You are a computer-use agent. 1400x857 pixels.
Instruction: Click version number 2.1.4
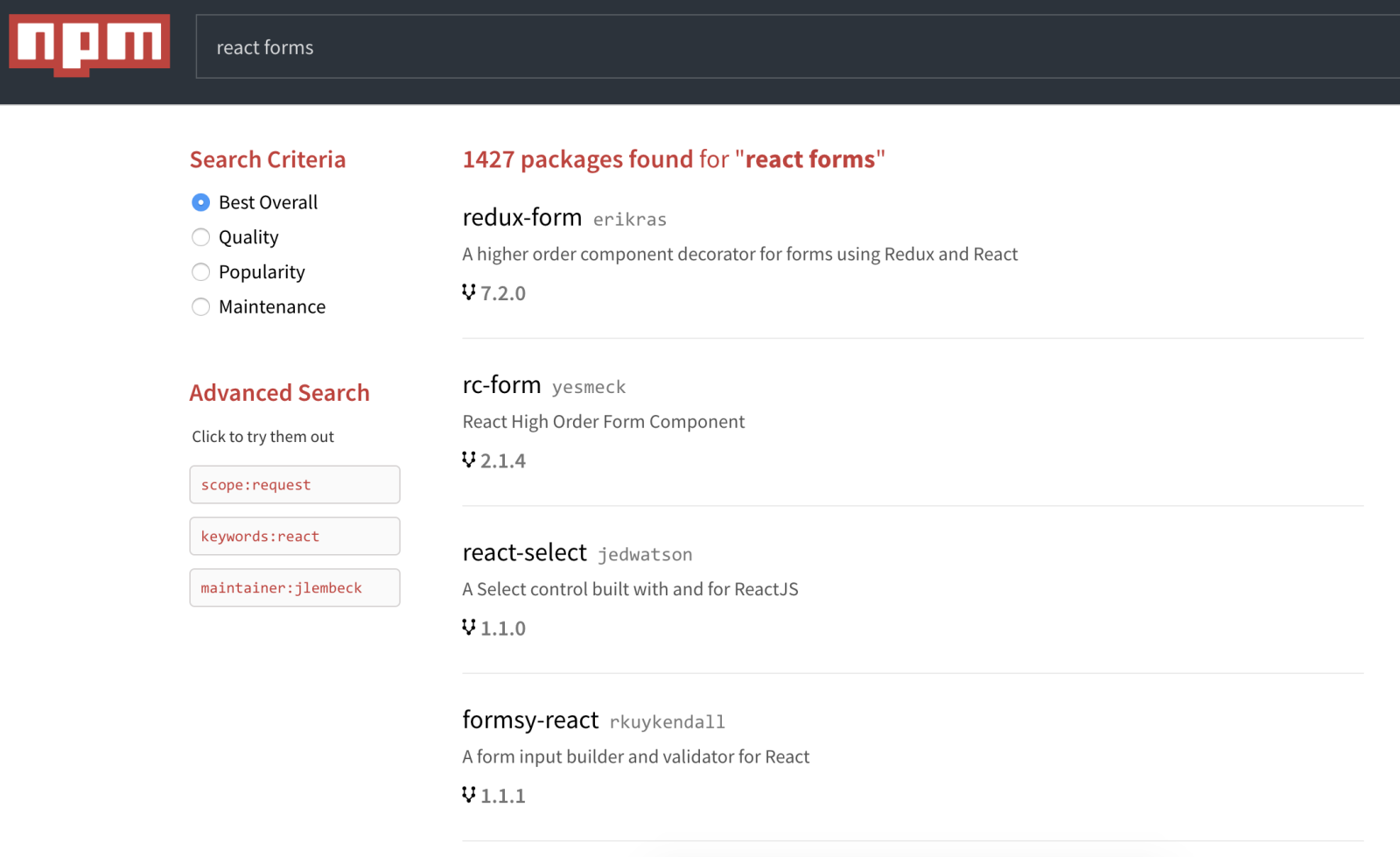tap(503, 461)
